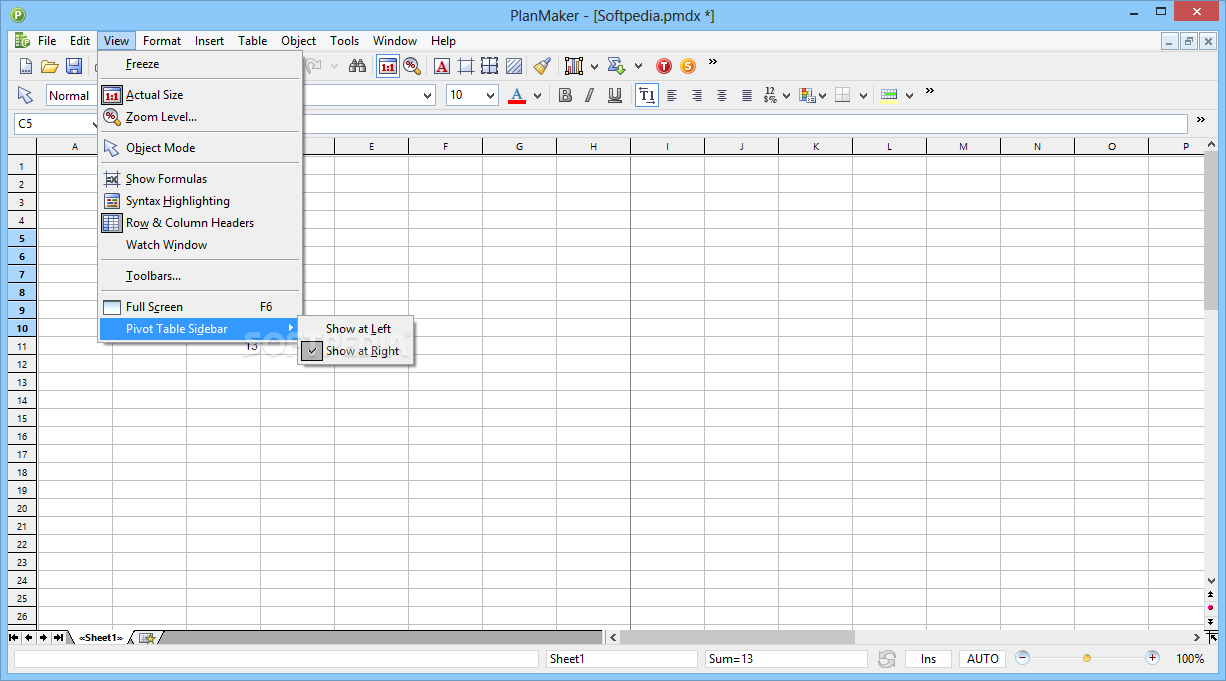
Task: Expand the number format dropdown arrow
Action: click(787, 96)
